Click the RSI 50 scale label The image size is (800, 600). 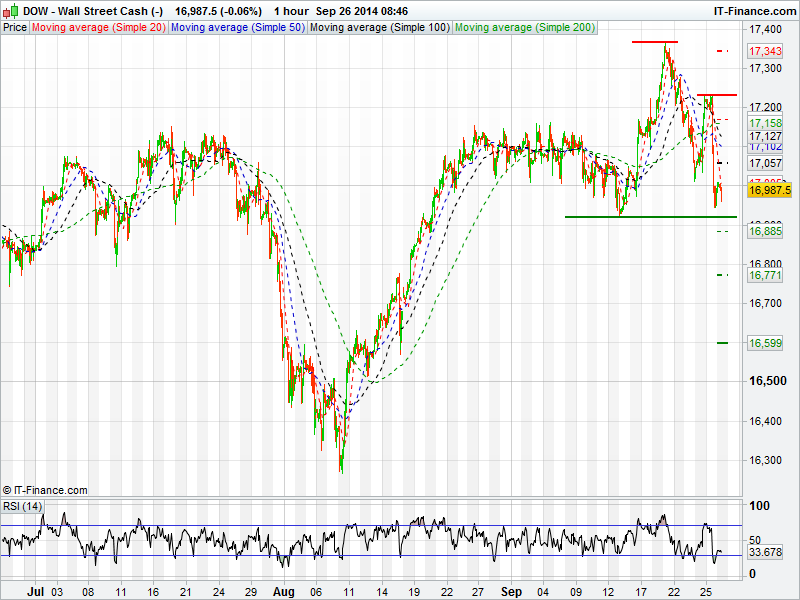point(755,540)
